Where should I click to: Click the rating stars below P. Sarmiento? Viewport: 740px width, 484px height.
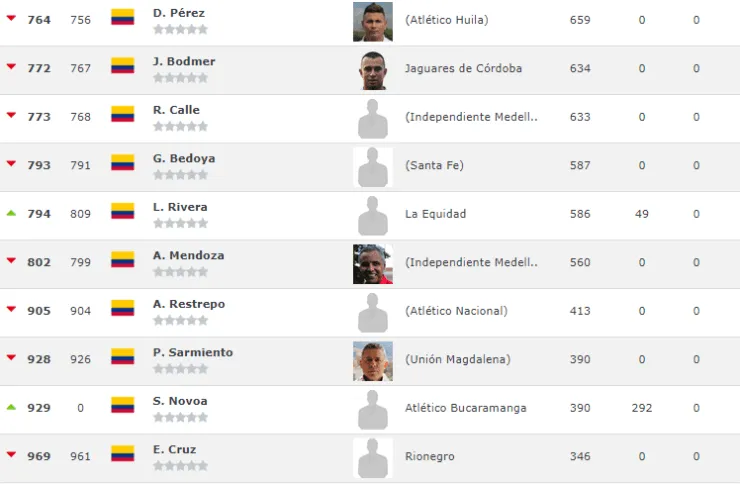click(181, 369)
